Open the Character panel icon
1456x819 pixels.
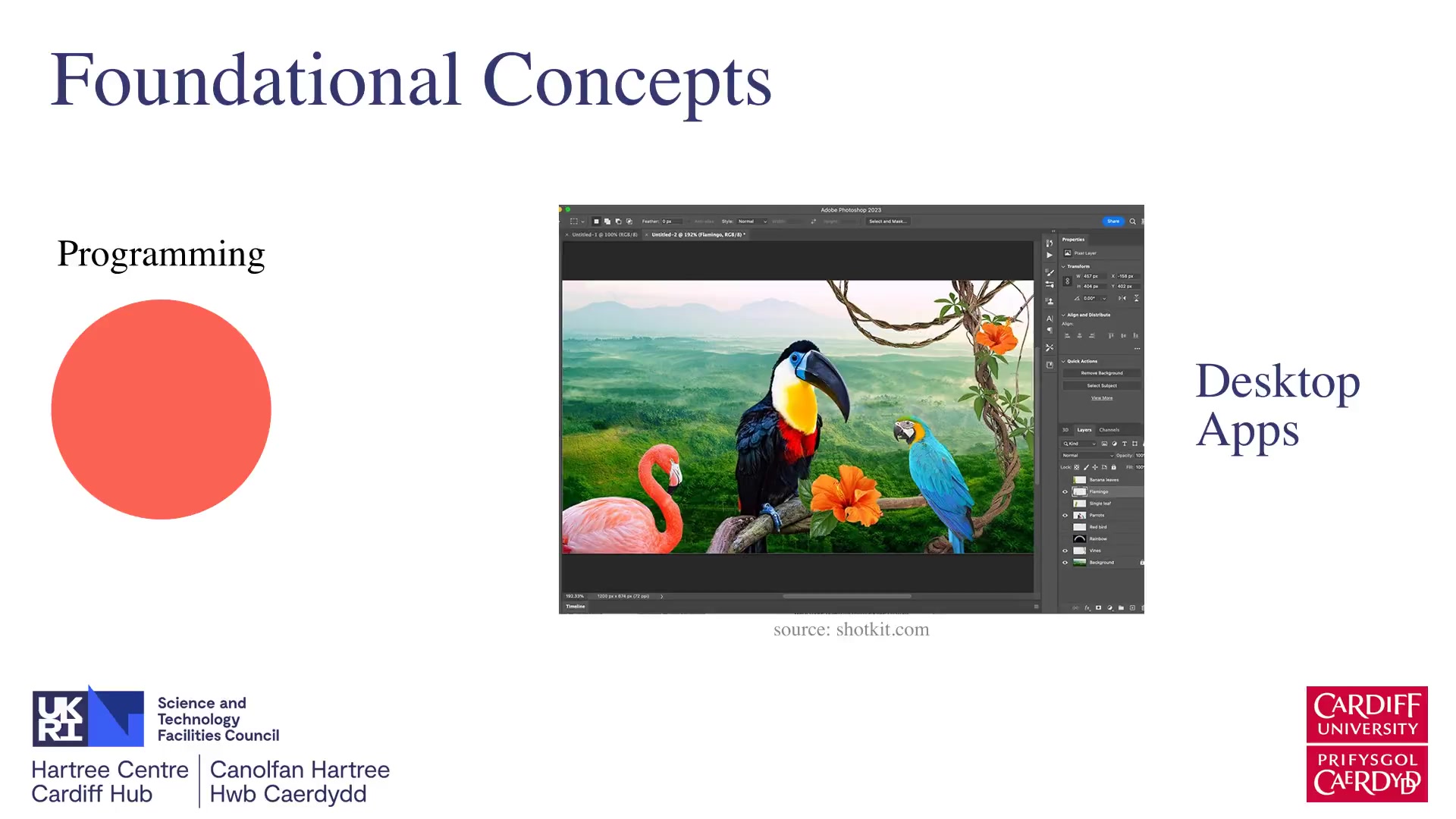[x=1050, y=318]
